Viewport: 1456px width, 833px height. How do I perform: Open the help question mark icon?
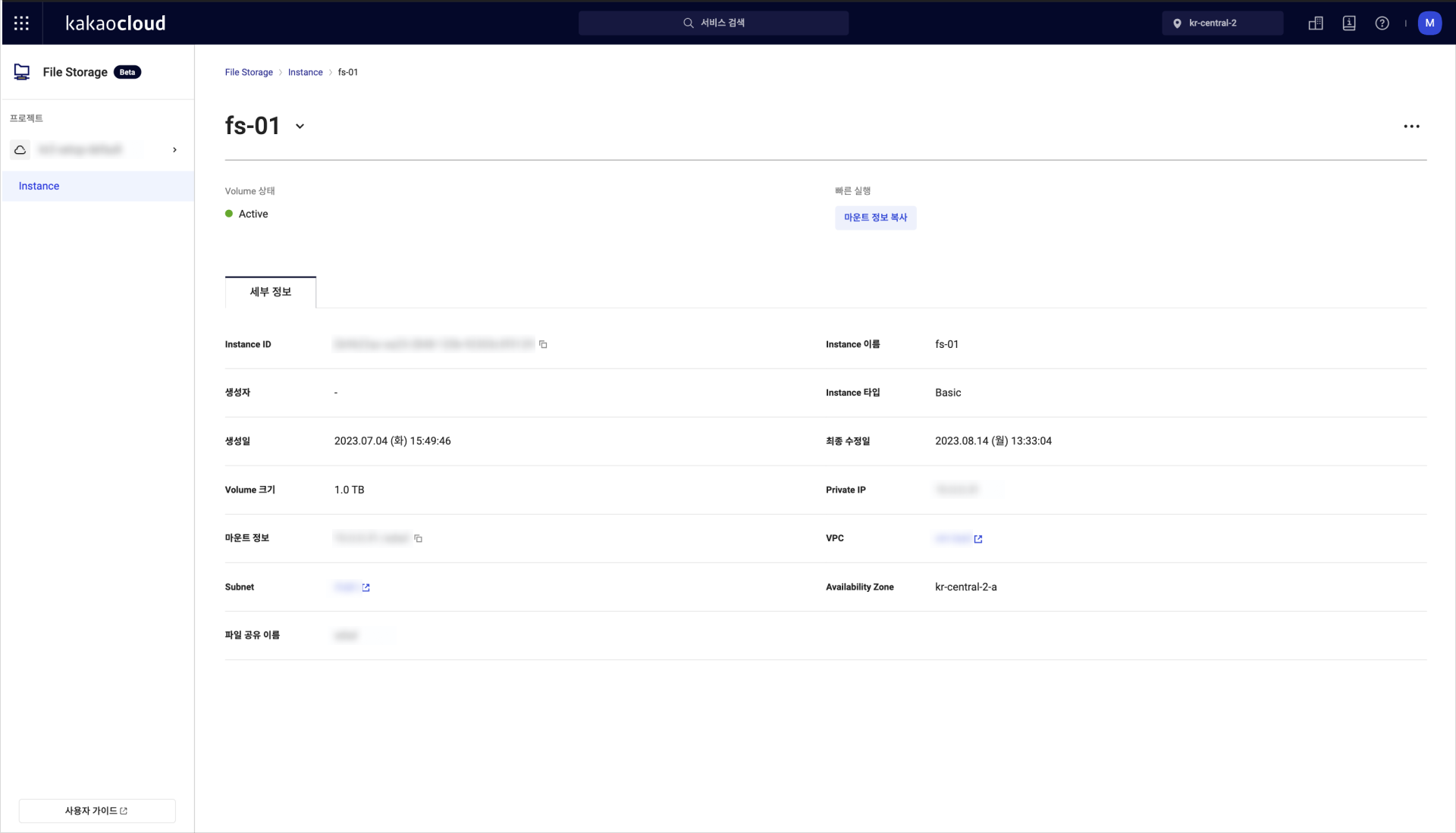[1382, 23]
